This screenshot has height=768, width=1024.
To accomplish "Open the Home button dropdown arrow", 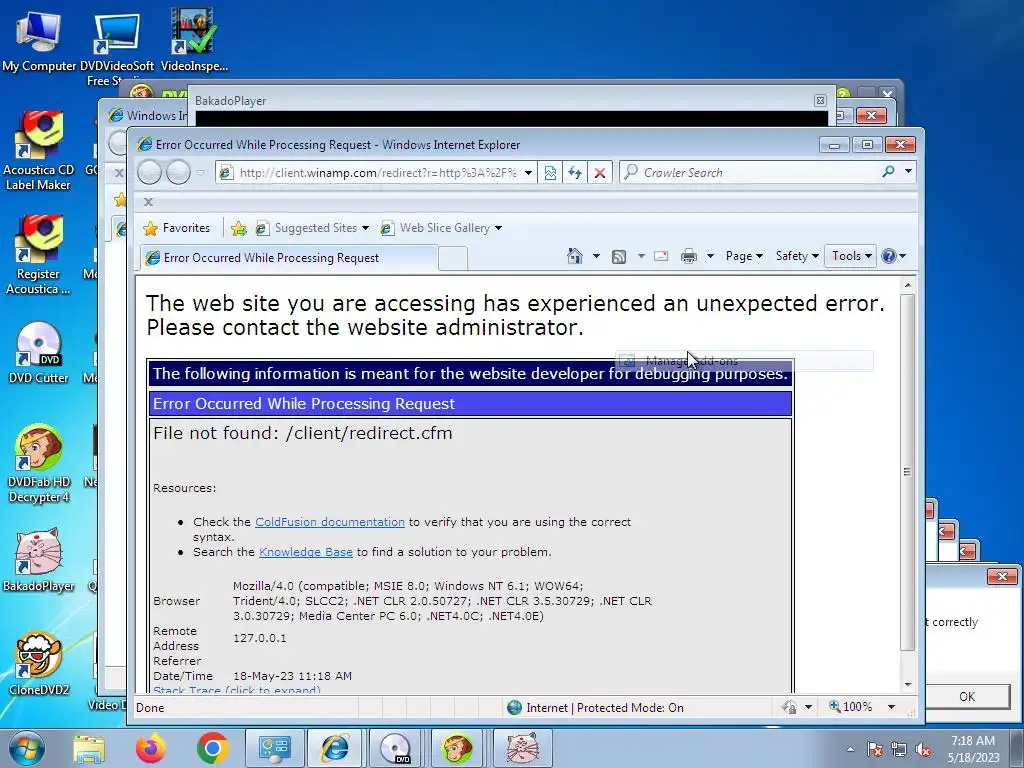I will point(596,256).
